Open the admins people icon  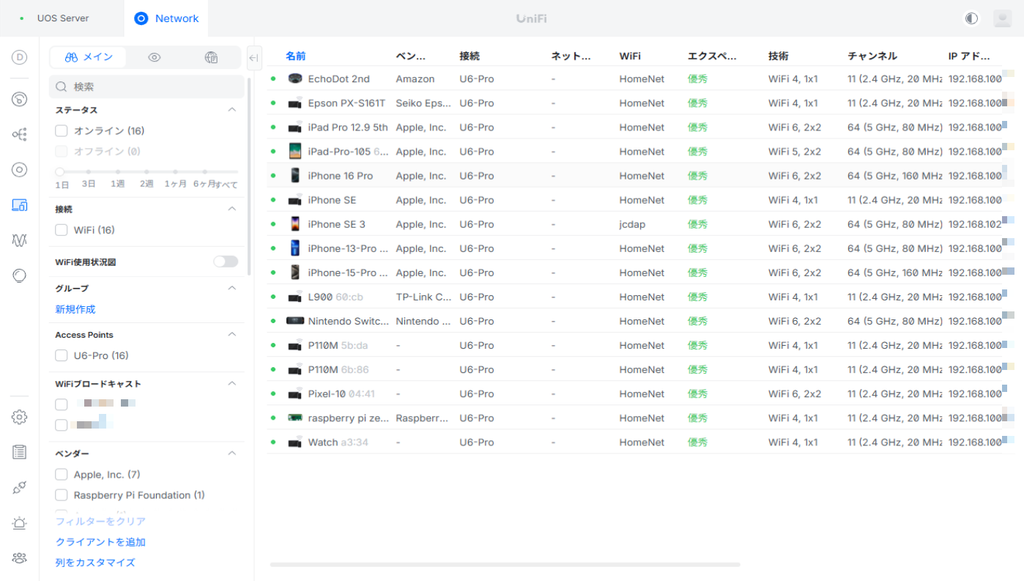(x=20, y=558)
